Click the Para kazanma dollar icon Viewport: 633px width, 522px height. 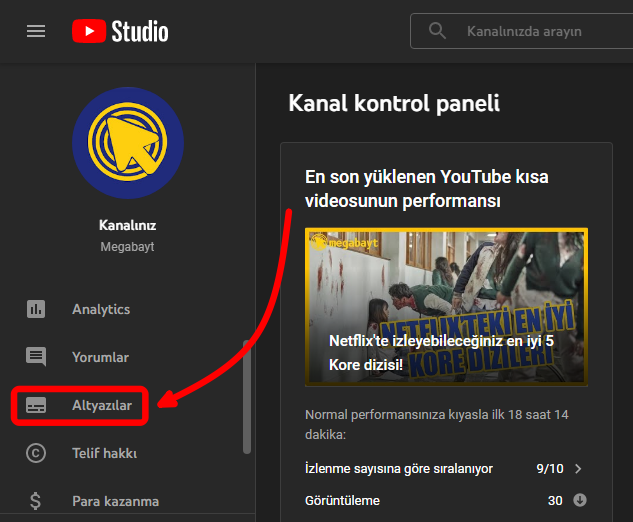pos(36,500)
